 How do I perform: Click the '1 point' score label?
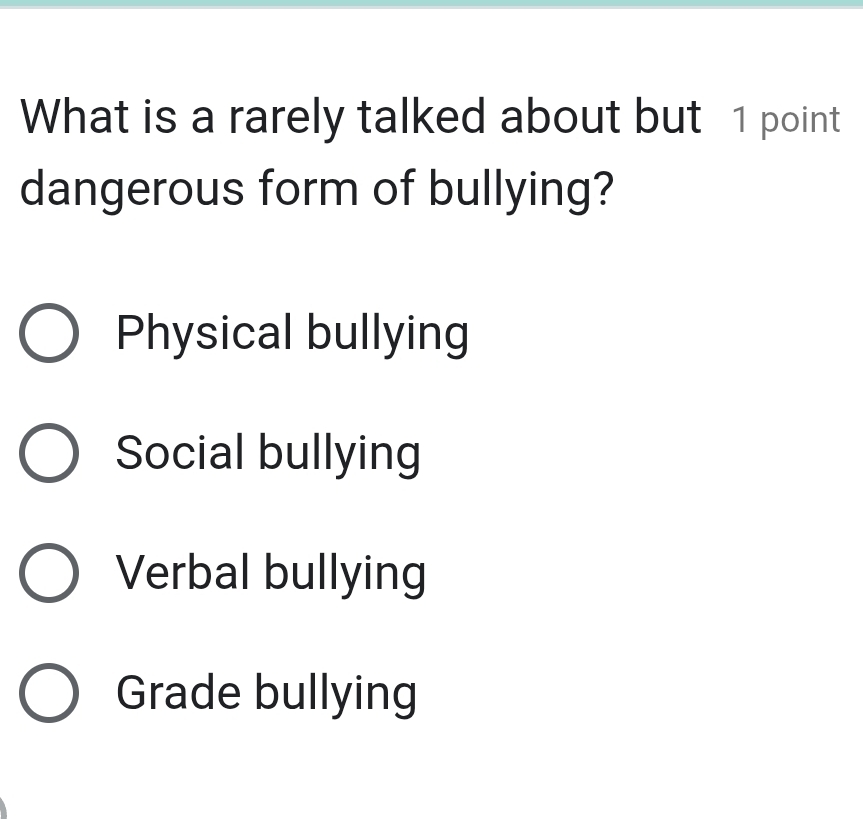[x=786, y=120]
